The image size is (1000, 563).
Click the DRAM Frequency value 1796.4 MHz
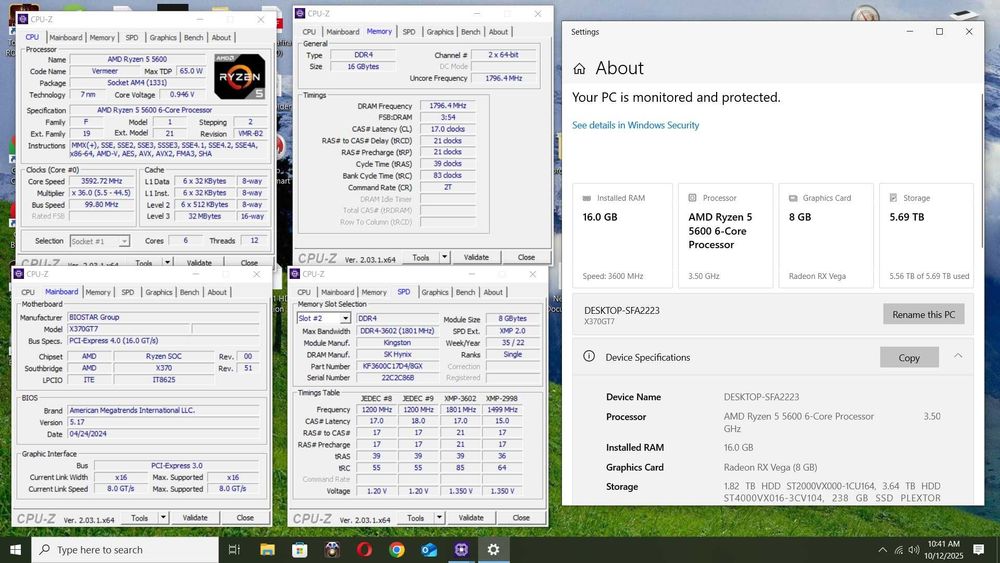pyautogui.click(x=448, y=106)
